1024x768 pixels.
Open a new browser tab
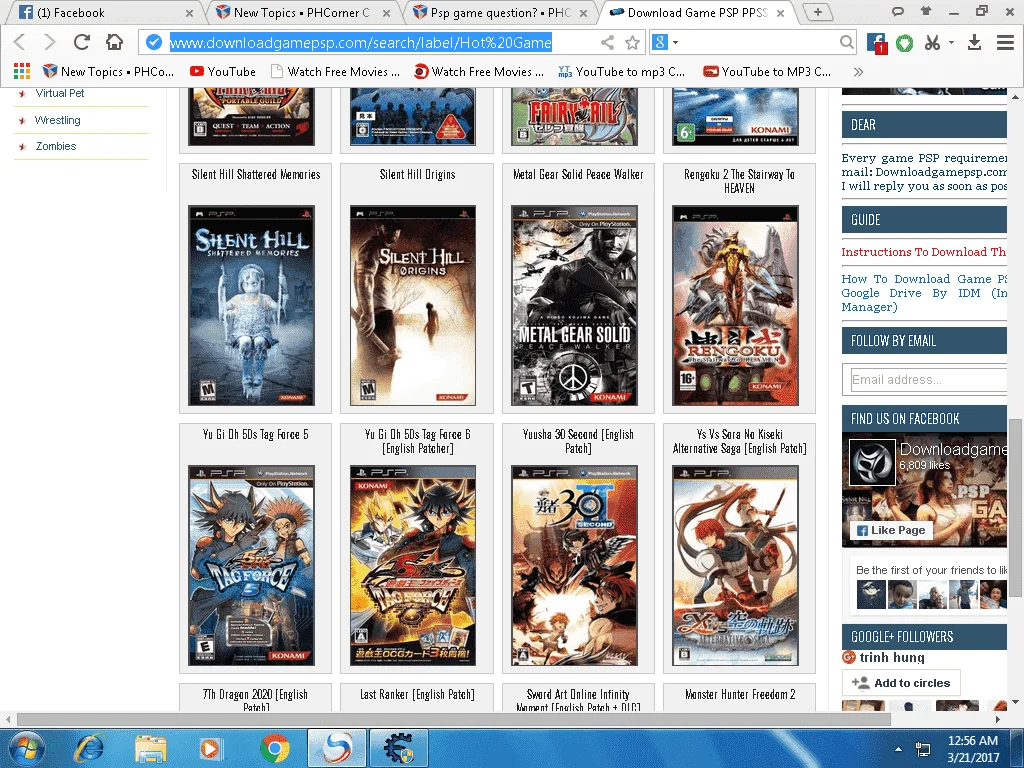[817, 12]
